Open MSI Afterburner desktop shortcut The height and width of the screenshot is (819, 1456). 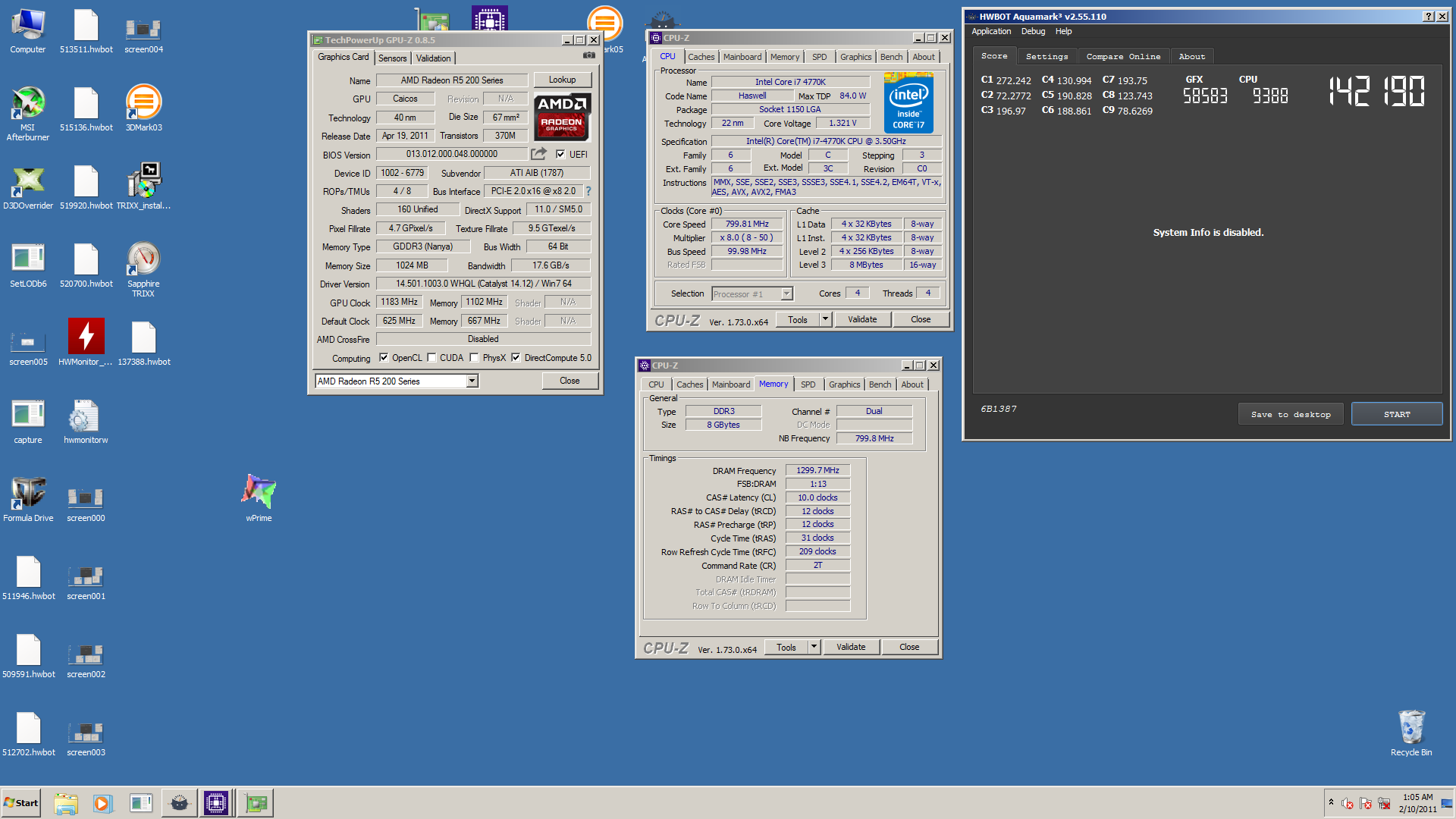point(28,114)
